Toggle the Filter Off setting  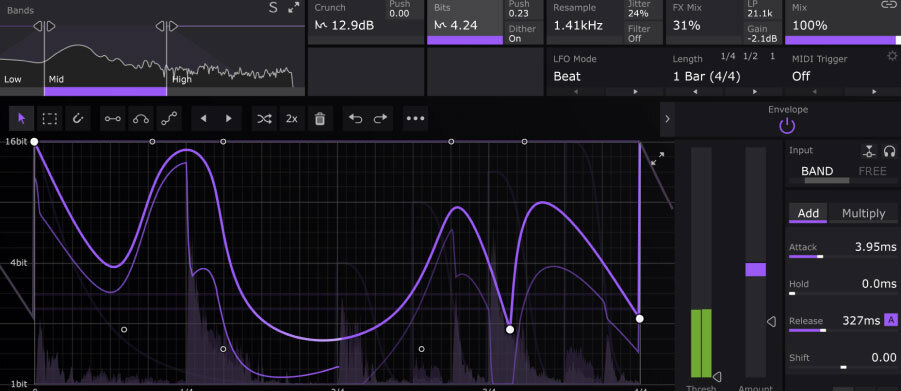pos(642,33)
